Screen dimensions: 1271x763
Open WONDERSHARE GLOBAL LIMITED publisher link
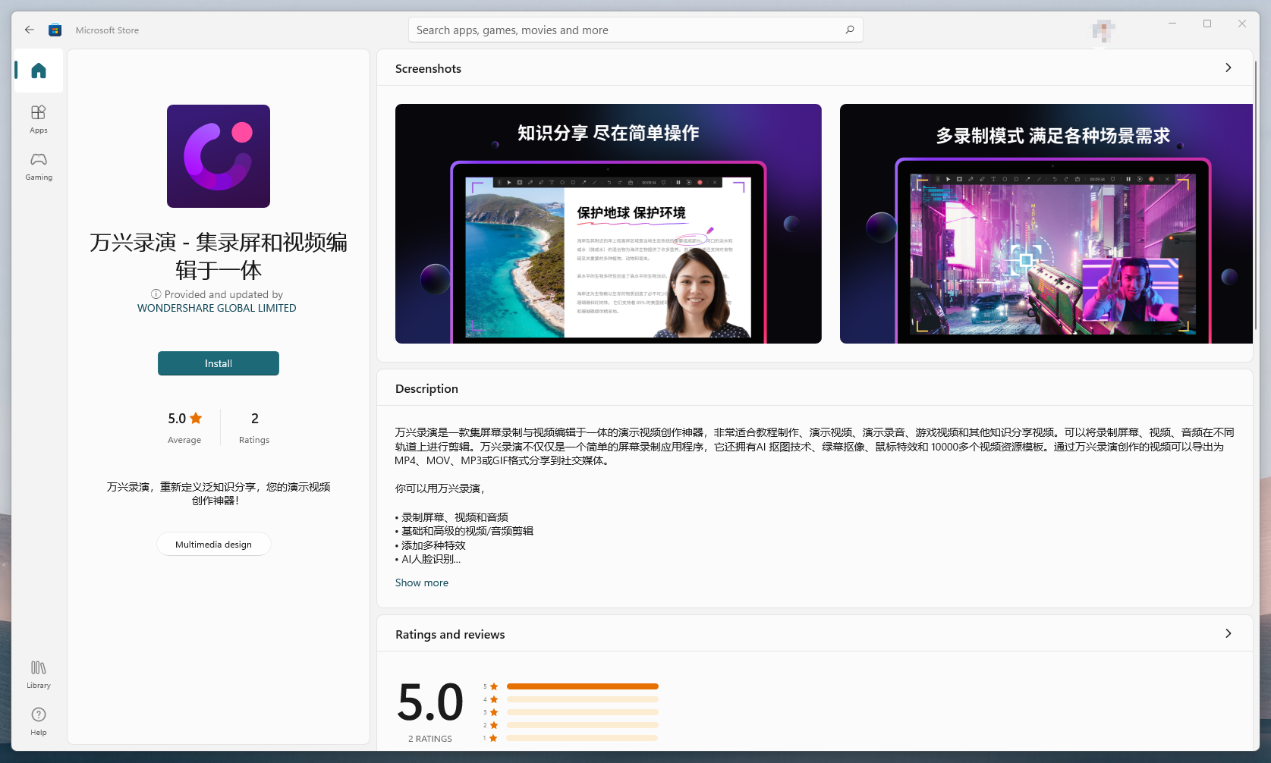tap(217, 308)
